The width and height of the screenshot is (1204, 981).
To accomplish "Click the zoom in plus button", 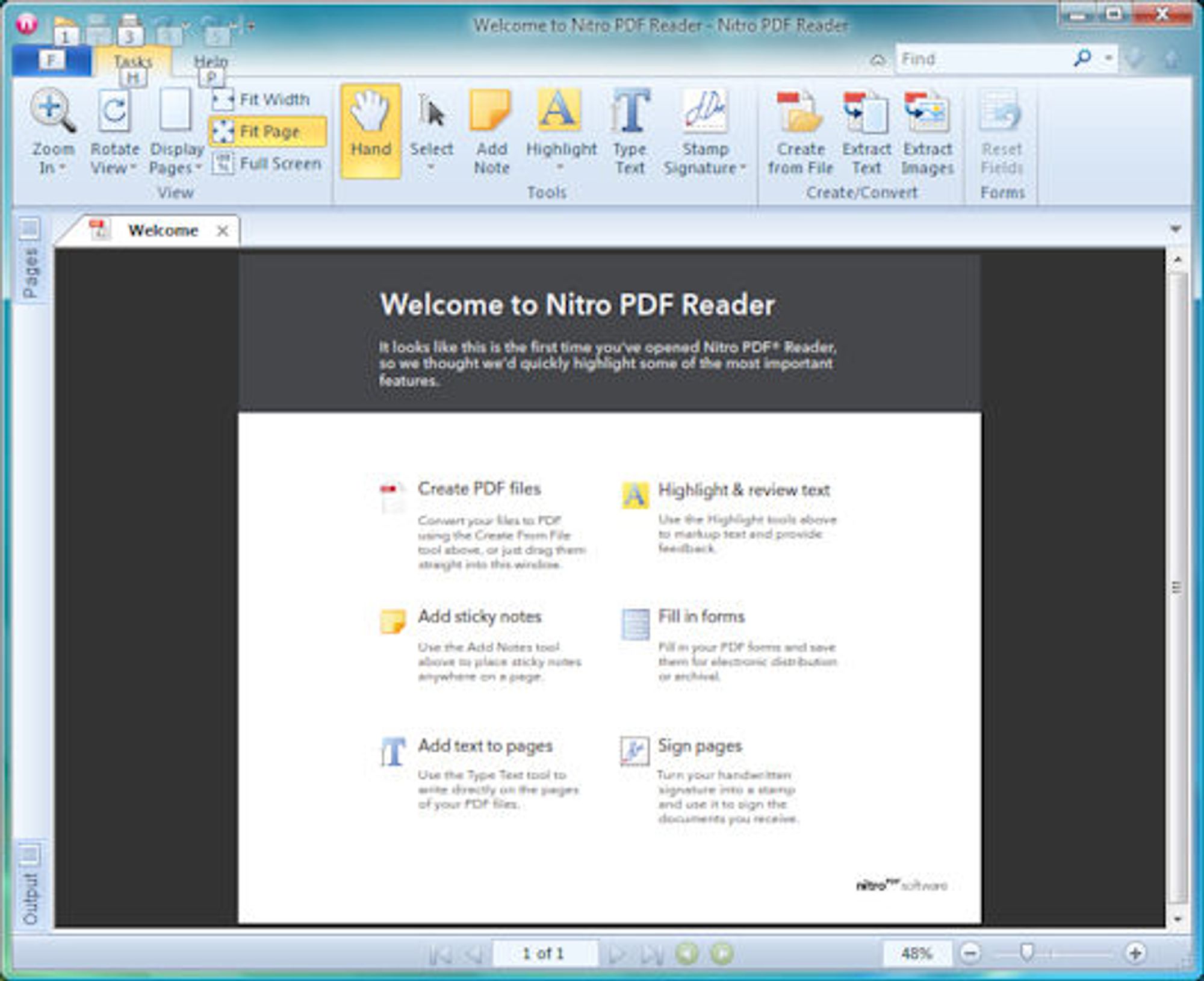I will coord(1135,953).
